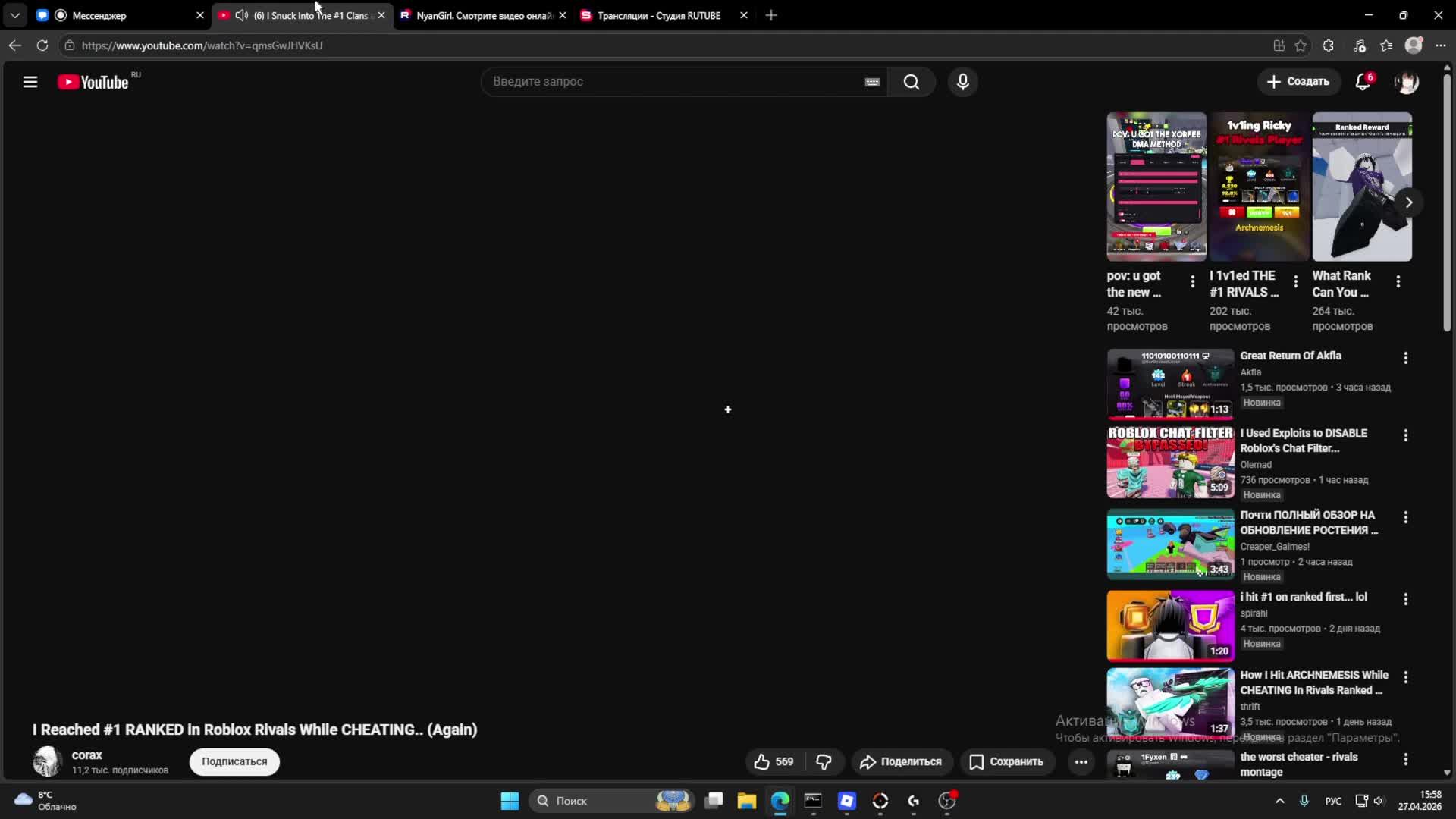
Task: Expand more actions menu next to Сохранить
Action: tap(1081, 761)
